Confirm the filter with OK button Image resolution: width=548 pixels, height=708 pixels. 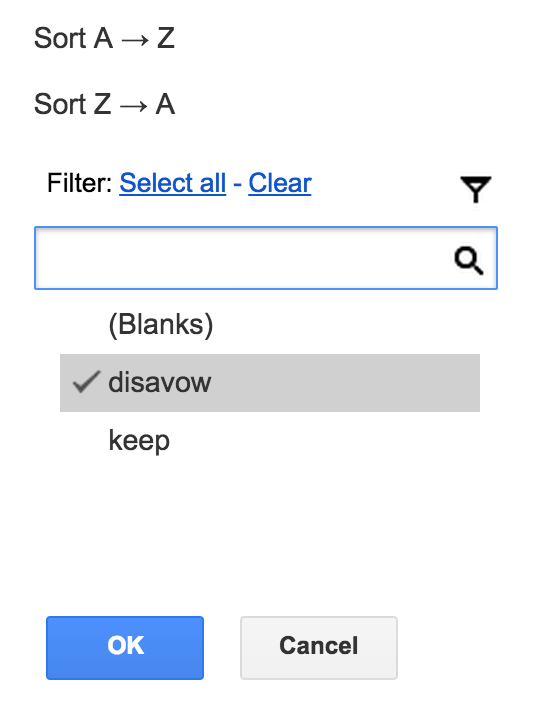(125, 647)
